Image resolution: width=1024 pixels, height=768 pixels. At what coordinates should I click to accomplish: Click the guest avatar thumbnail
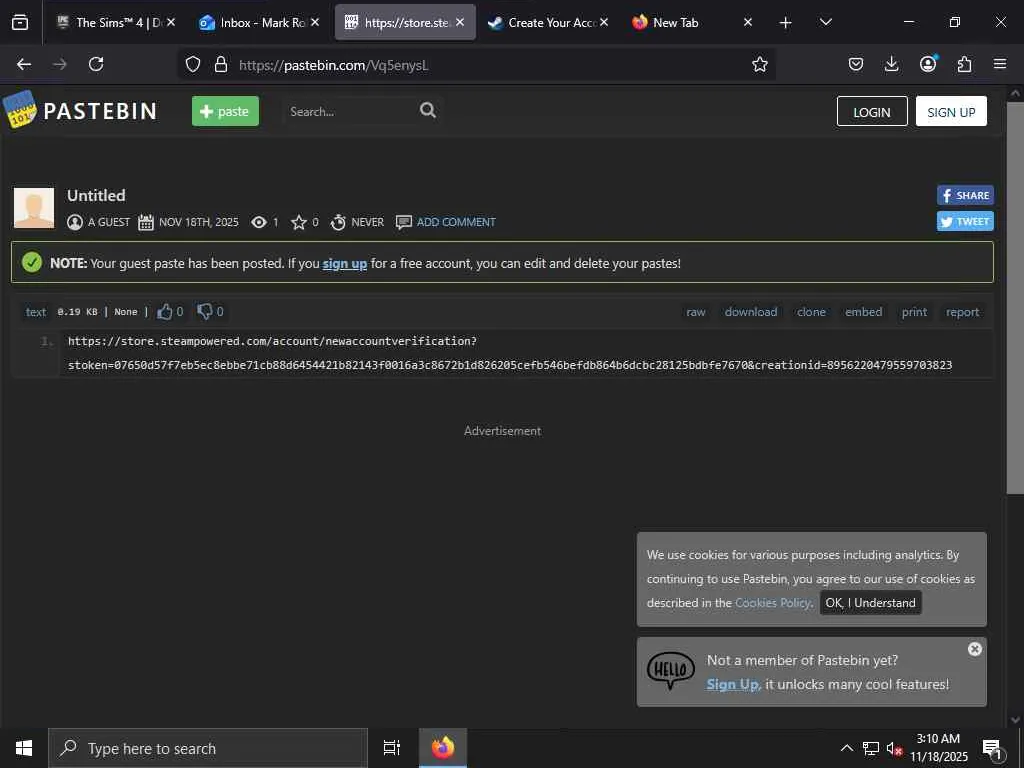click(34, 208)
